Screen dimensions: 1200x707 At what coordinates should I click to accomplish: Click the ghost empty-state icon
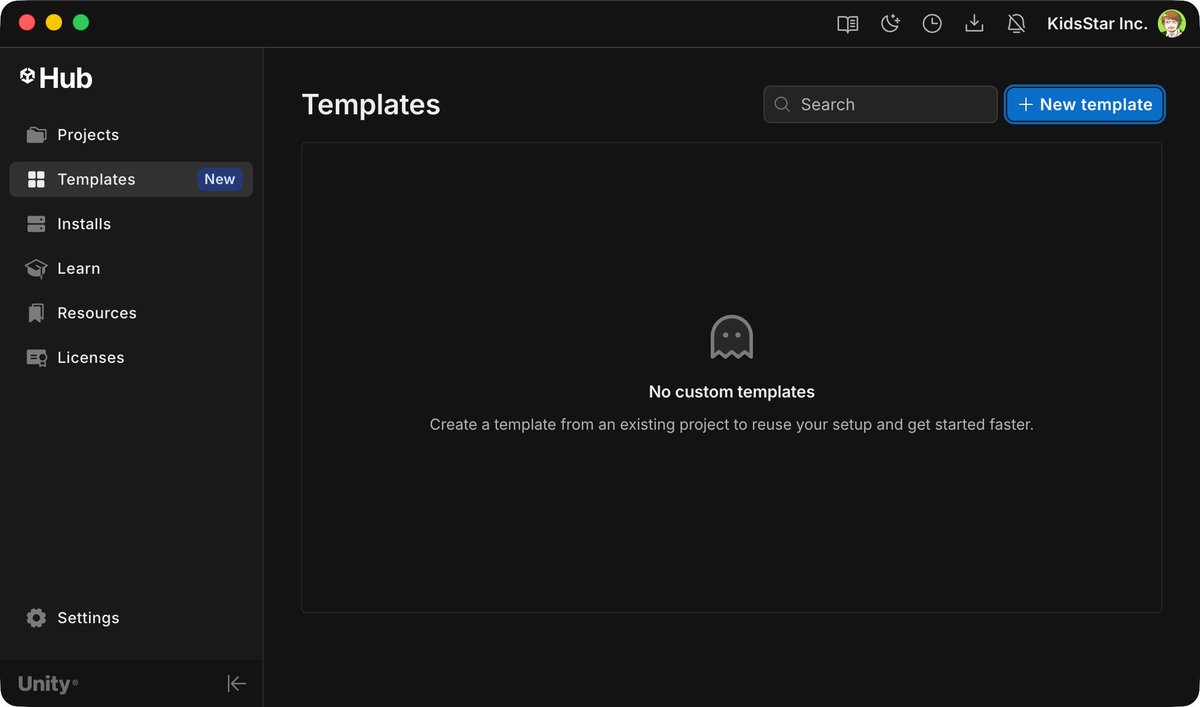(732, 338)
